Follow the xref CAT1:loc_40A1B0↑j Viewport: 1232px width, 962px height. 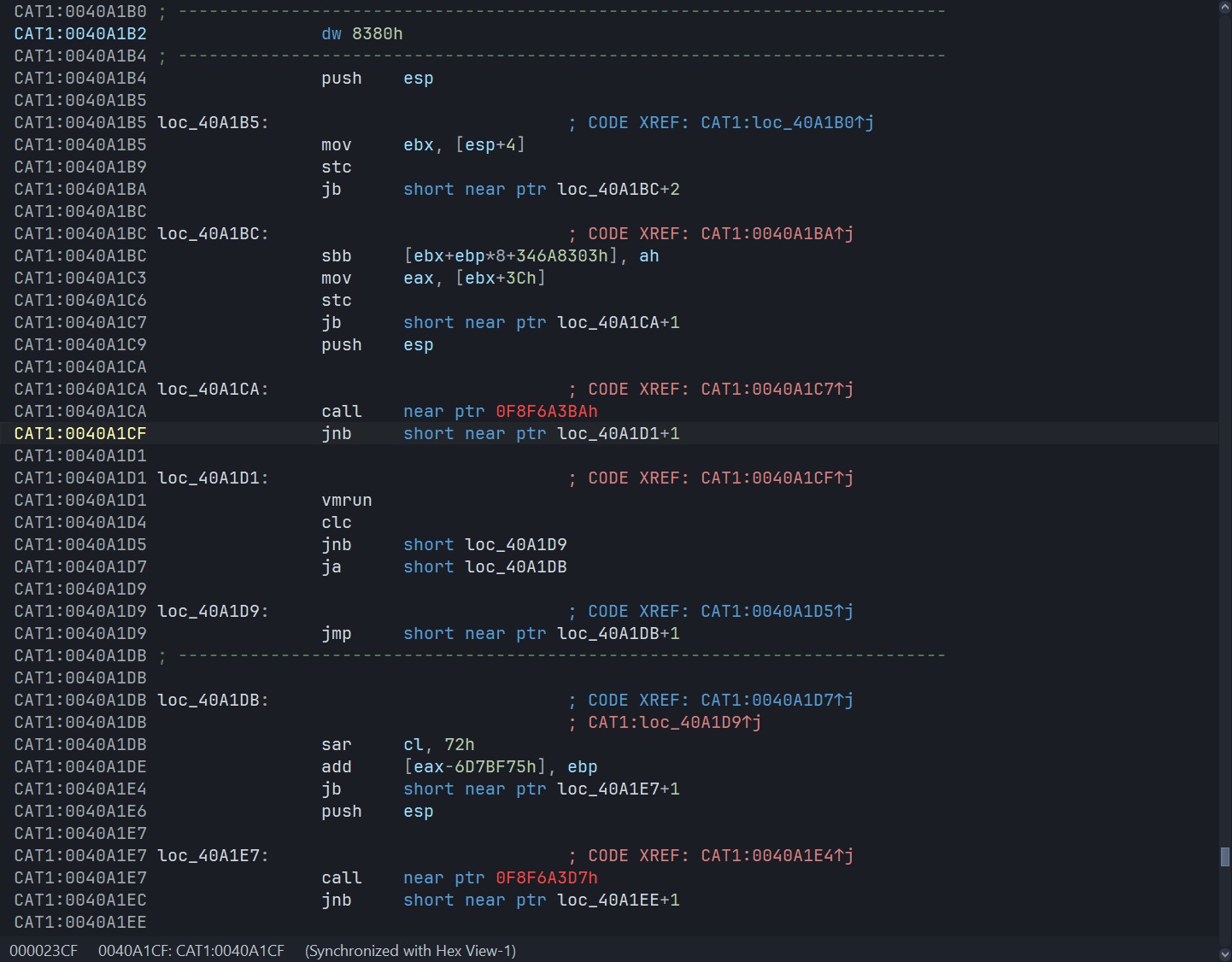point(786,123)
